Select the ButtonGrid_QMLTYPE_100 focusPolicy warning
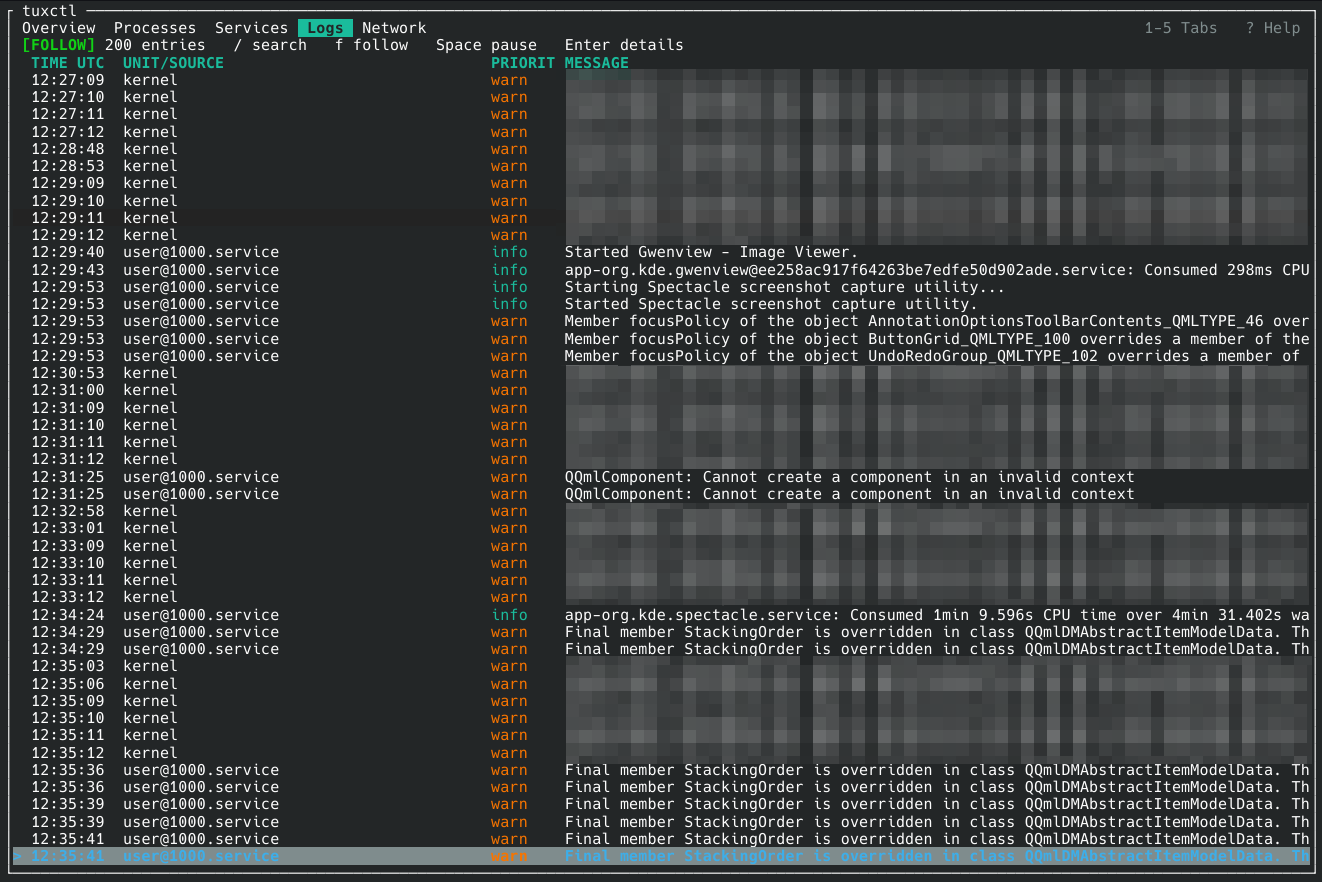 937,339
